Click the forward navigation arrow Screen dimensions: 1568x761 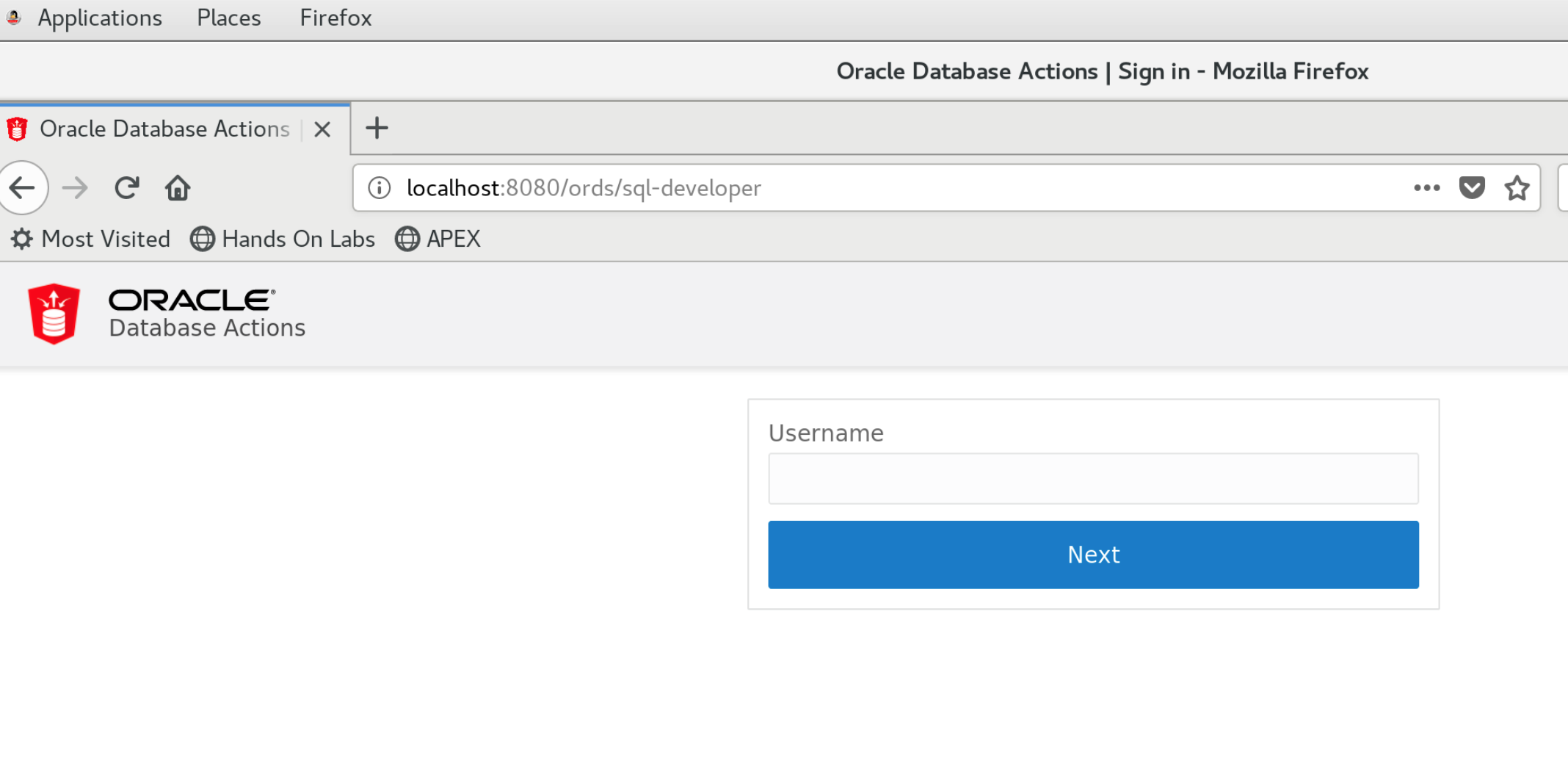(x=75, y=188)
